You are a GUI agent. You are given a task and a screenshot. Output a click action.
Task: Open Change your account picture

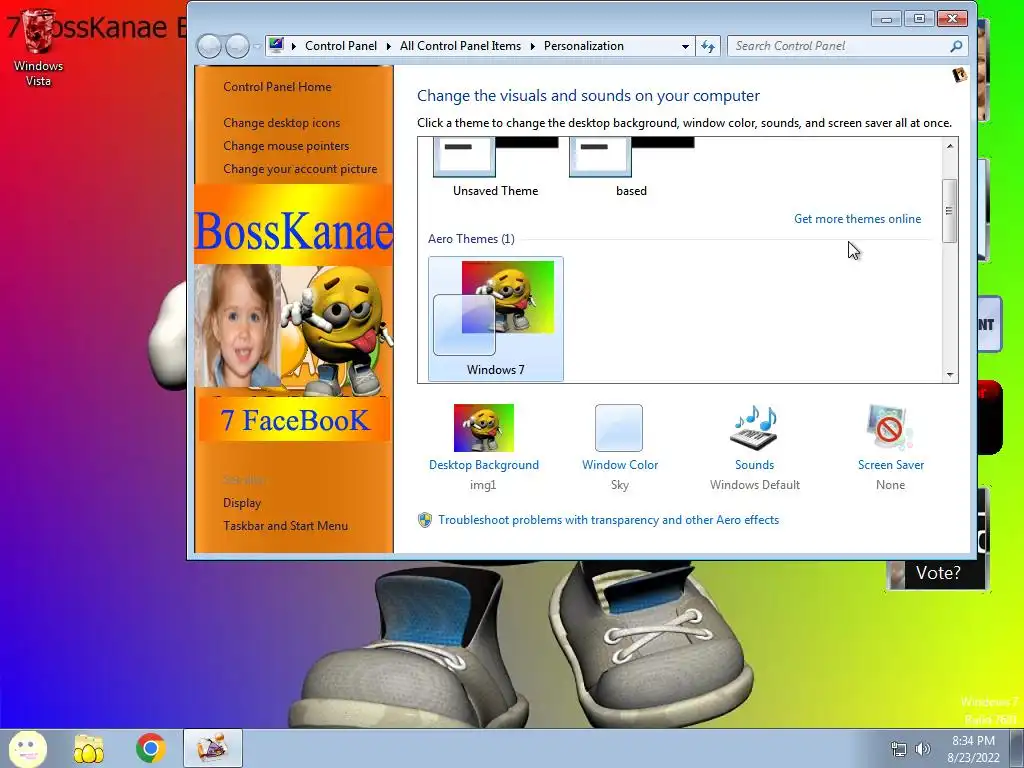[x=300, y=168]
